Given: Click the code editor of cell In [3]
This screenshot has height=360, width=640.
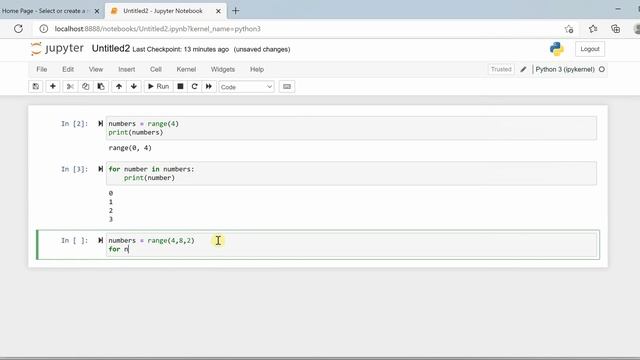Looking at the screenshot, I should tap(351, 173).
